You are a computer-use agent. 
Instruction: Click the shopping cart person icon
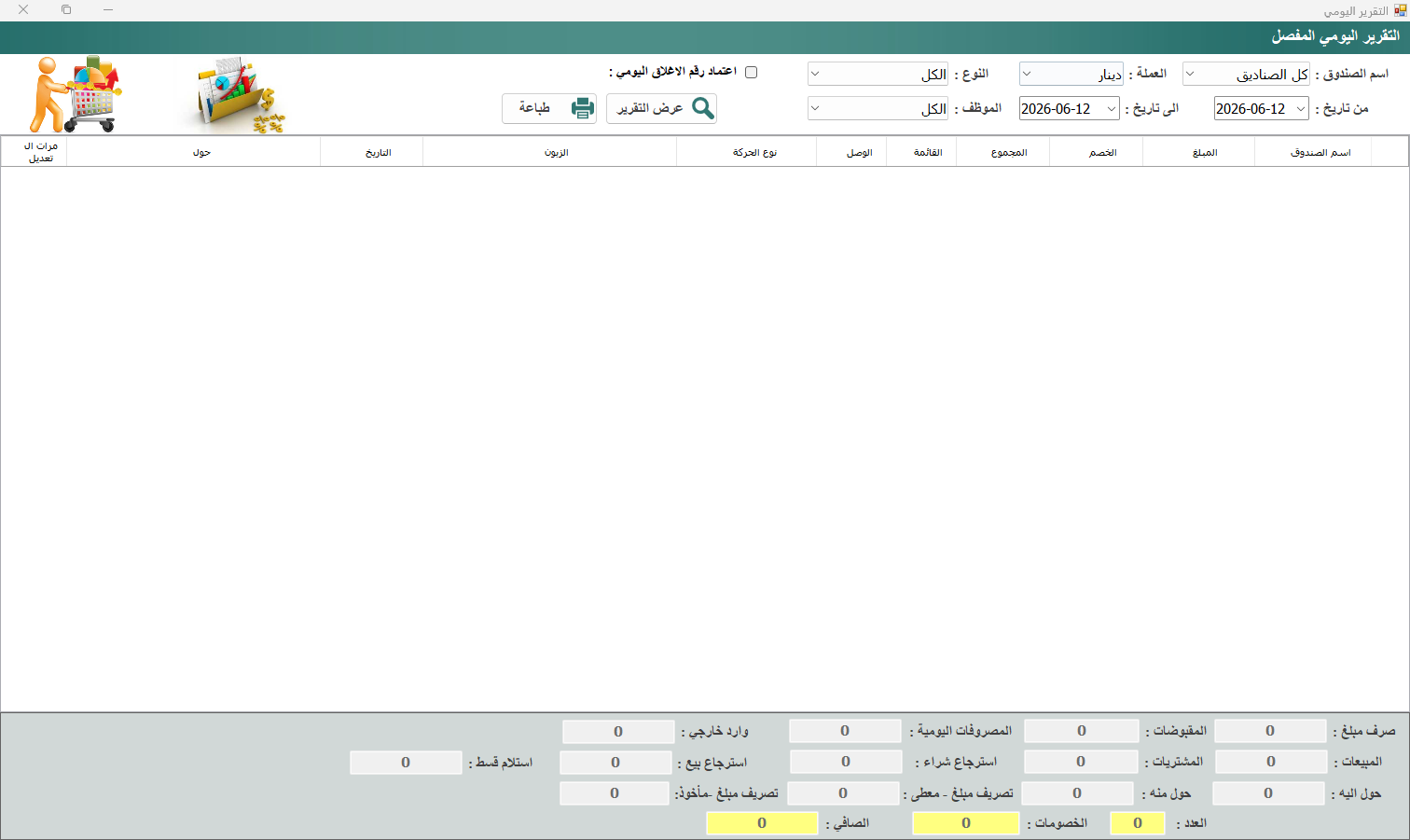pos(76,93)
